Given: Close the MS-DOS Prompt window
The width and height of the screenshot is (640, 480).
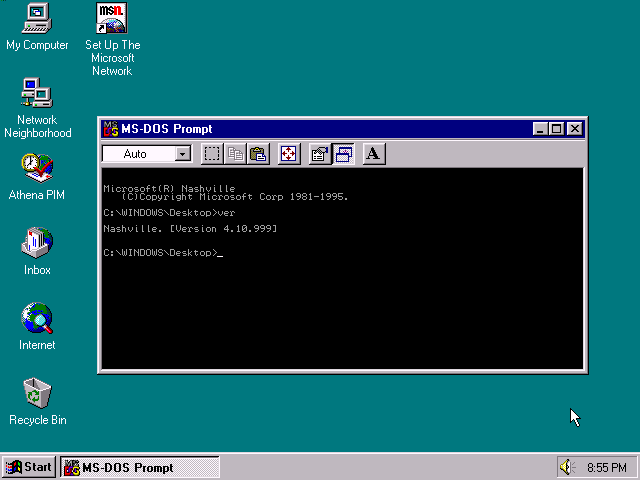Looking at the screenshot, I should click(x=575, y=129).
